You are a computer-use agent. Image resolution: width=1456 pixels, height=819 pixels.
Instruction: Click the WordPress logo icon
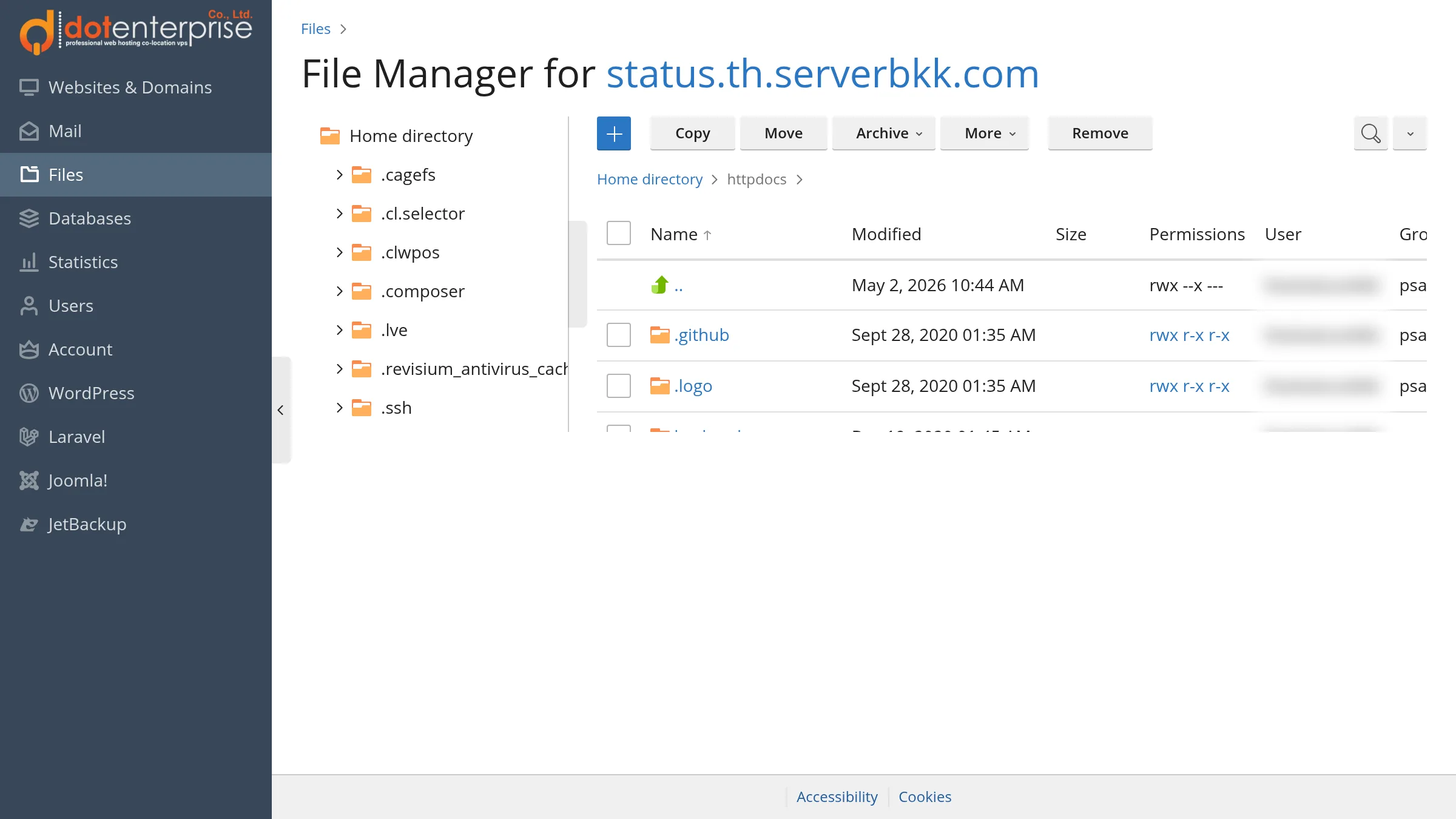[x=29, y=393]
